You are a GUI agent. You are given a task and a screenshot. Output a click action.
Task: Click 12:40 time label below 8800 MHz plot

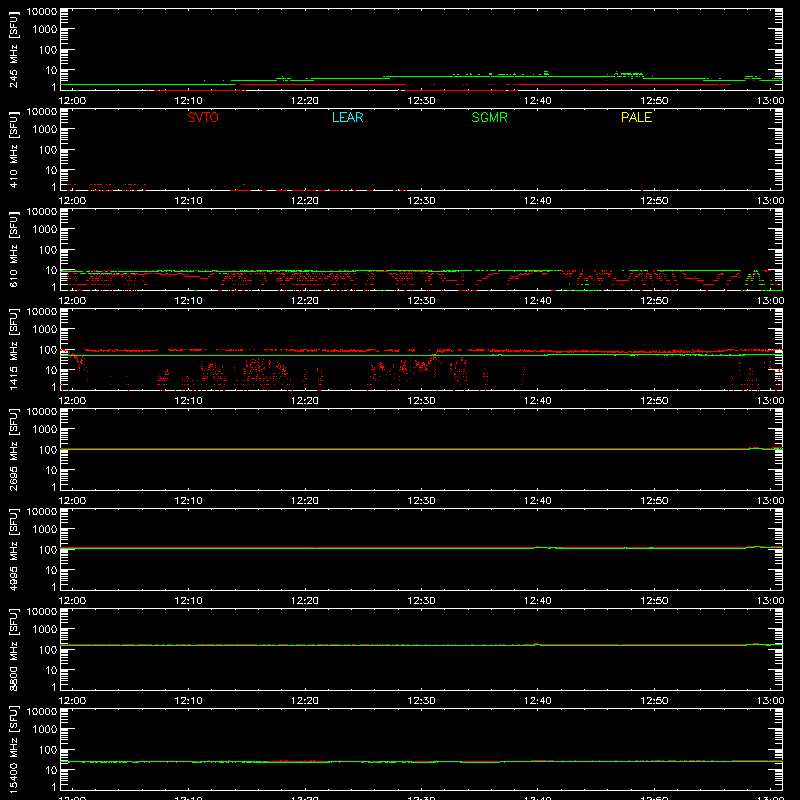coord(538,701)
